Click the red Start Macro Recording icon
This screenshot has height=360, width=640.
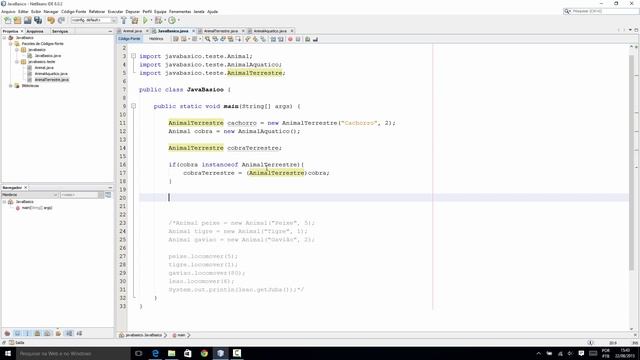pyautogui.click(x=290, y=39)
